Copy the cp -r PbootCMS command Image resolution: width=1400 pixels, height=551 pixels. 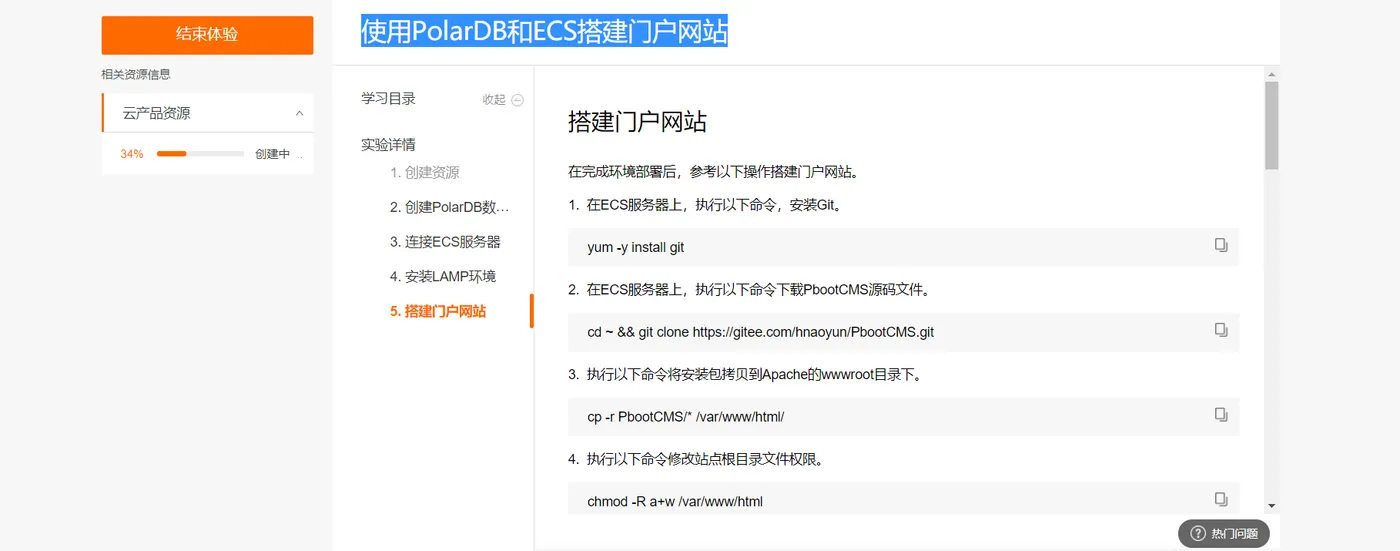[x=1221, y=414]
